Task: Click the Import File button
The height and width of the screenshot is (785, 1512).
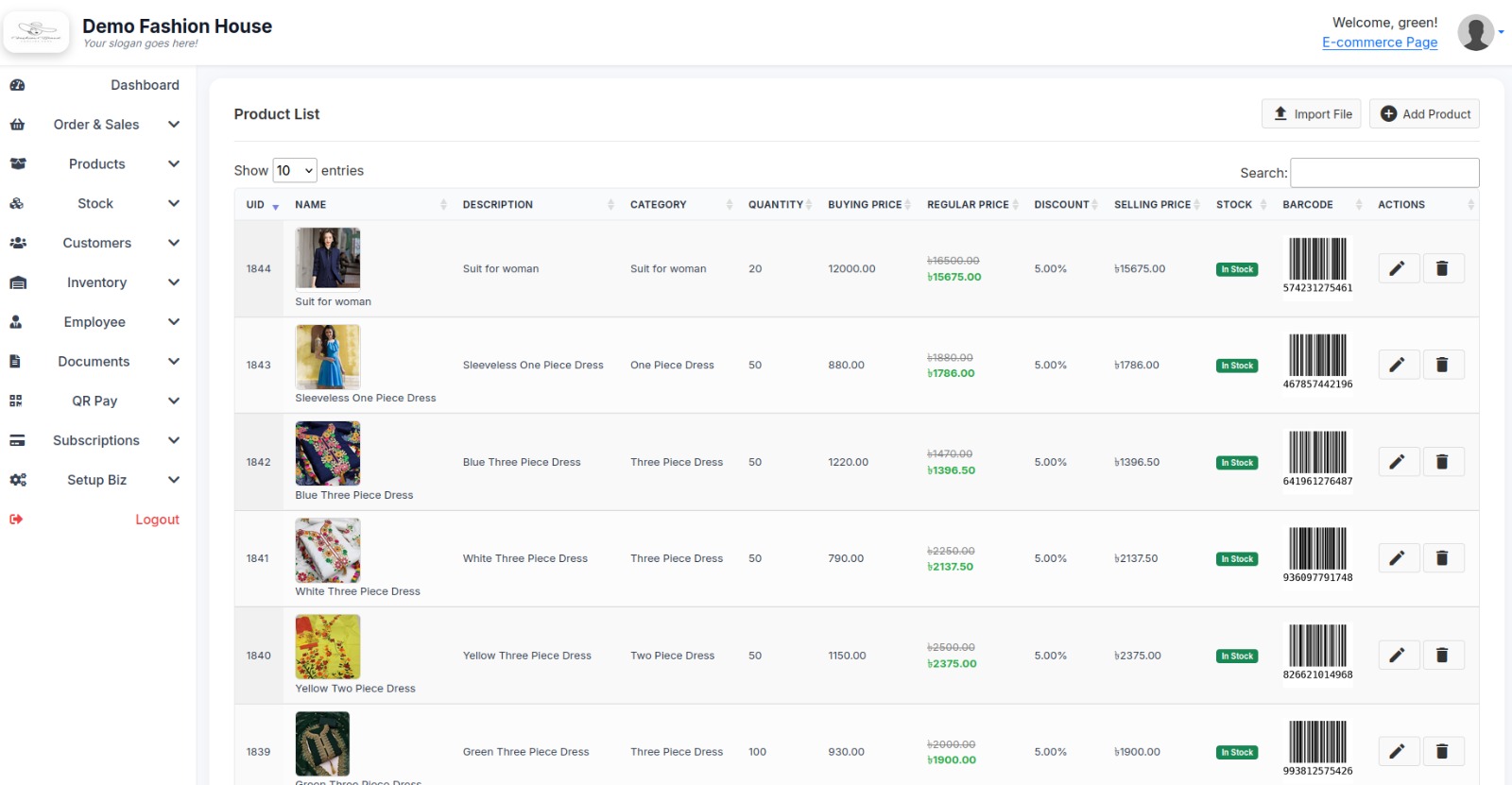Action: pyautogui.click(x=1311, y=114)
